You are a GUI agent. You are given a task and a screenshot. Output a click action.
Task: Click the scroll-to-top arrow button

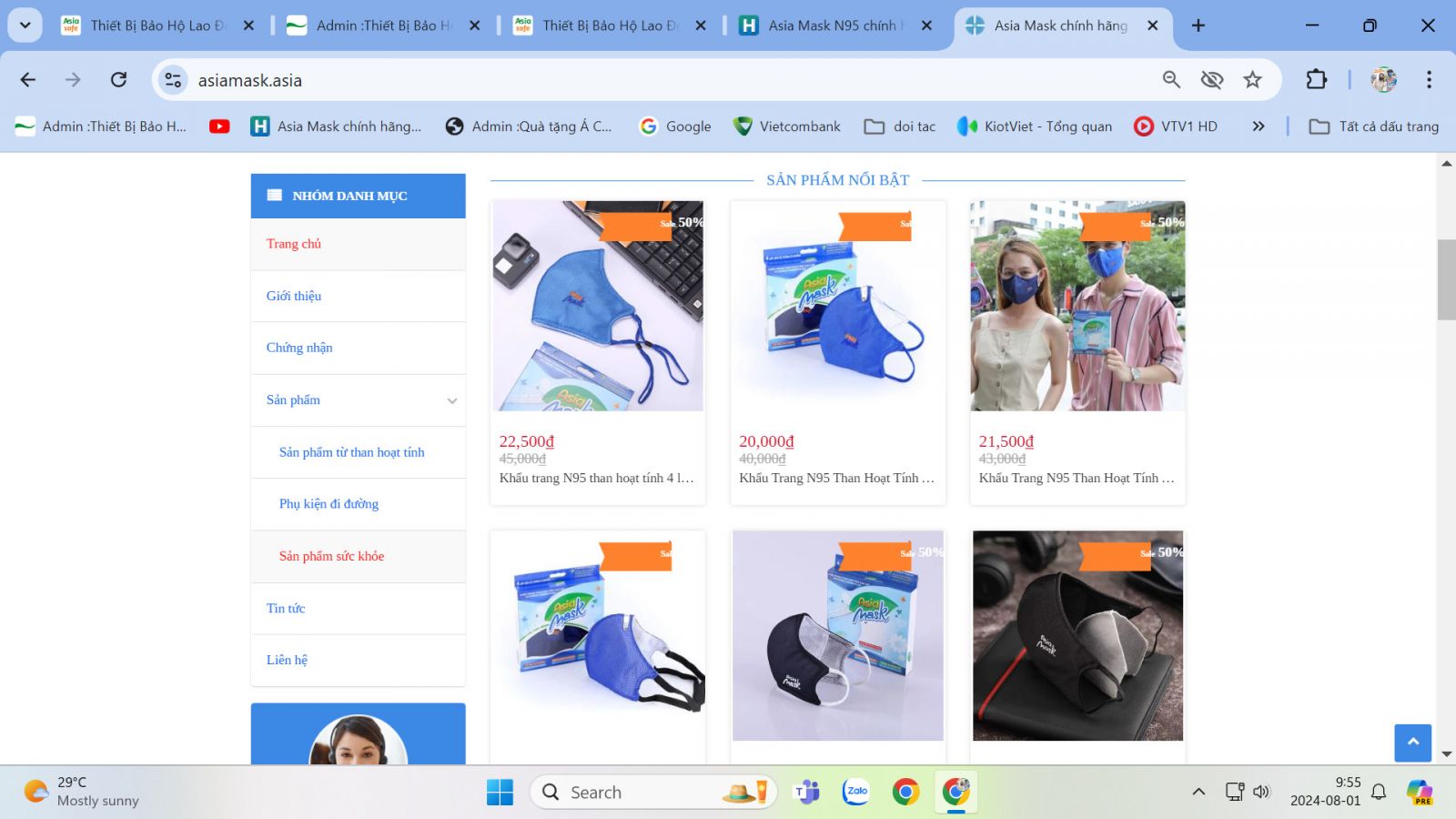point(1412,743)
